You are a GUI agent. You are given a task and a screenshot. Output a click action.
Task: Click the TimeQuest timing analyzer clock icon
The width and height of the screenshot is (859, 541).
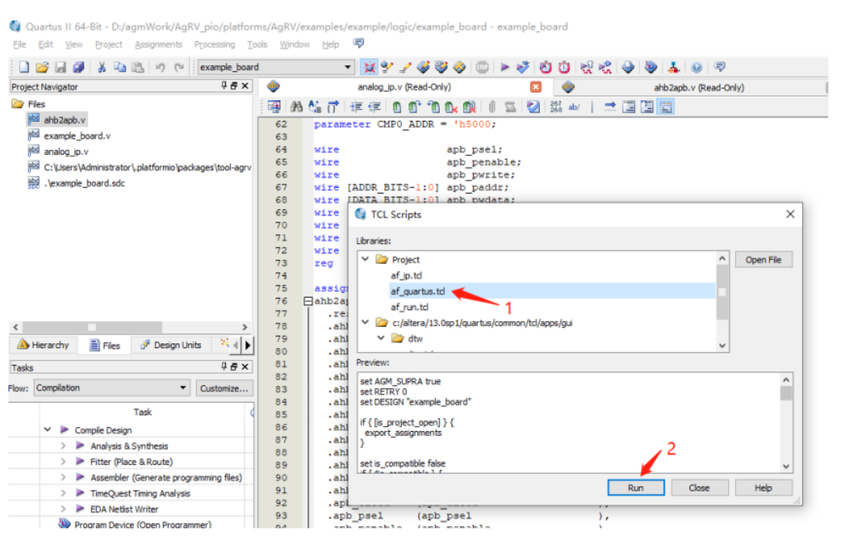564,67
